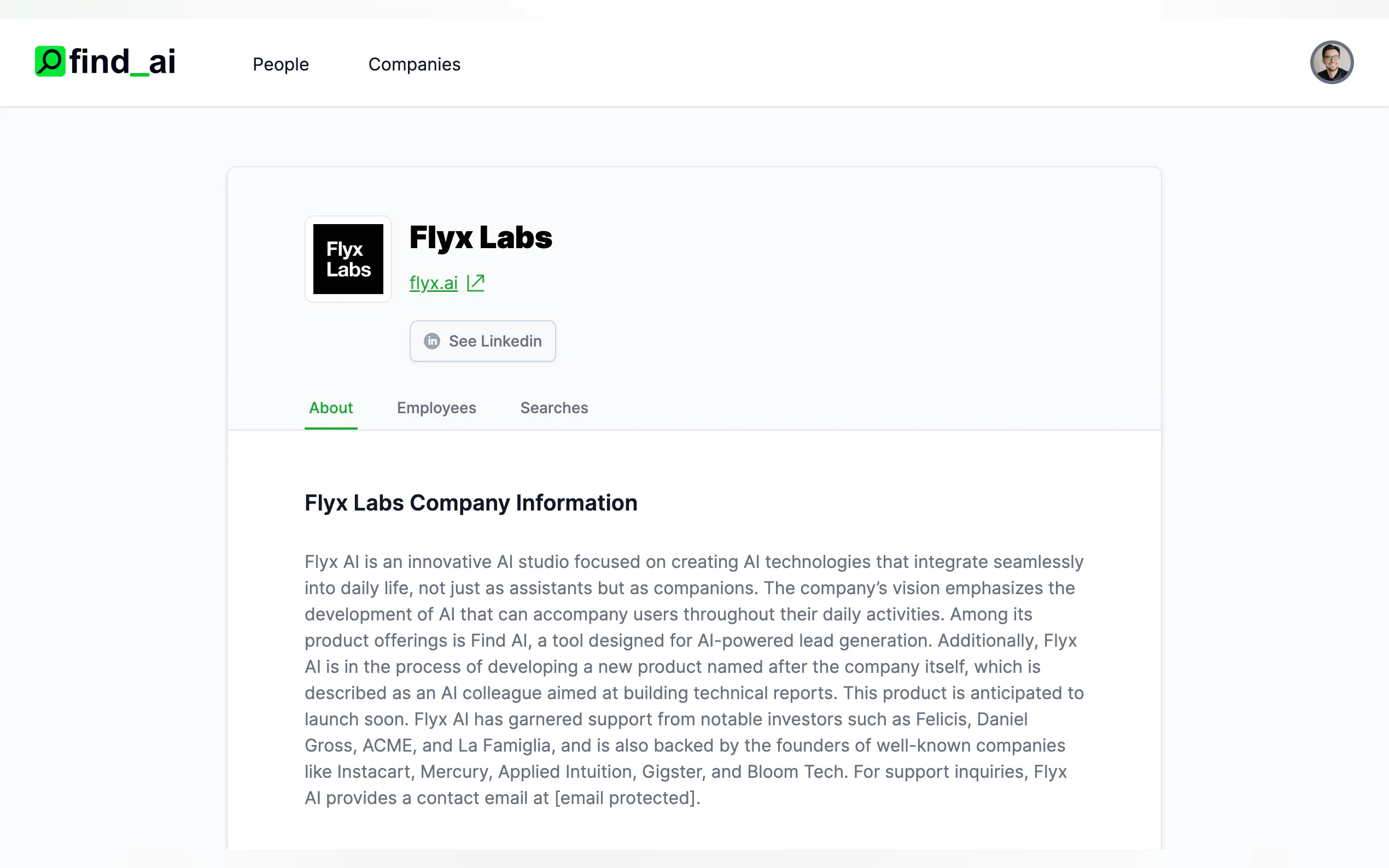
Task: Open the user profile avatar
Action: pos(1331,62)
